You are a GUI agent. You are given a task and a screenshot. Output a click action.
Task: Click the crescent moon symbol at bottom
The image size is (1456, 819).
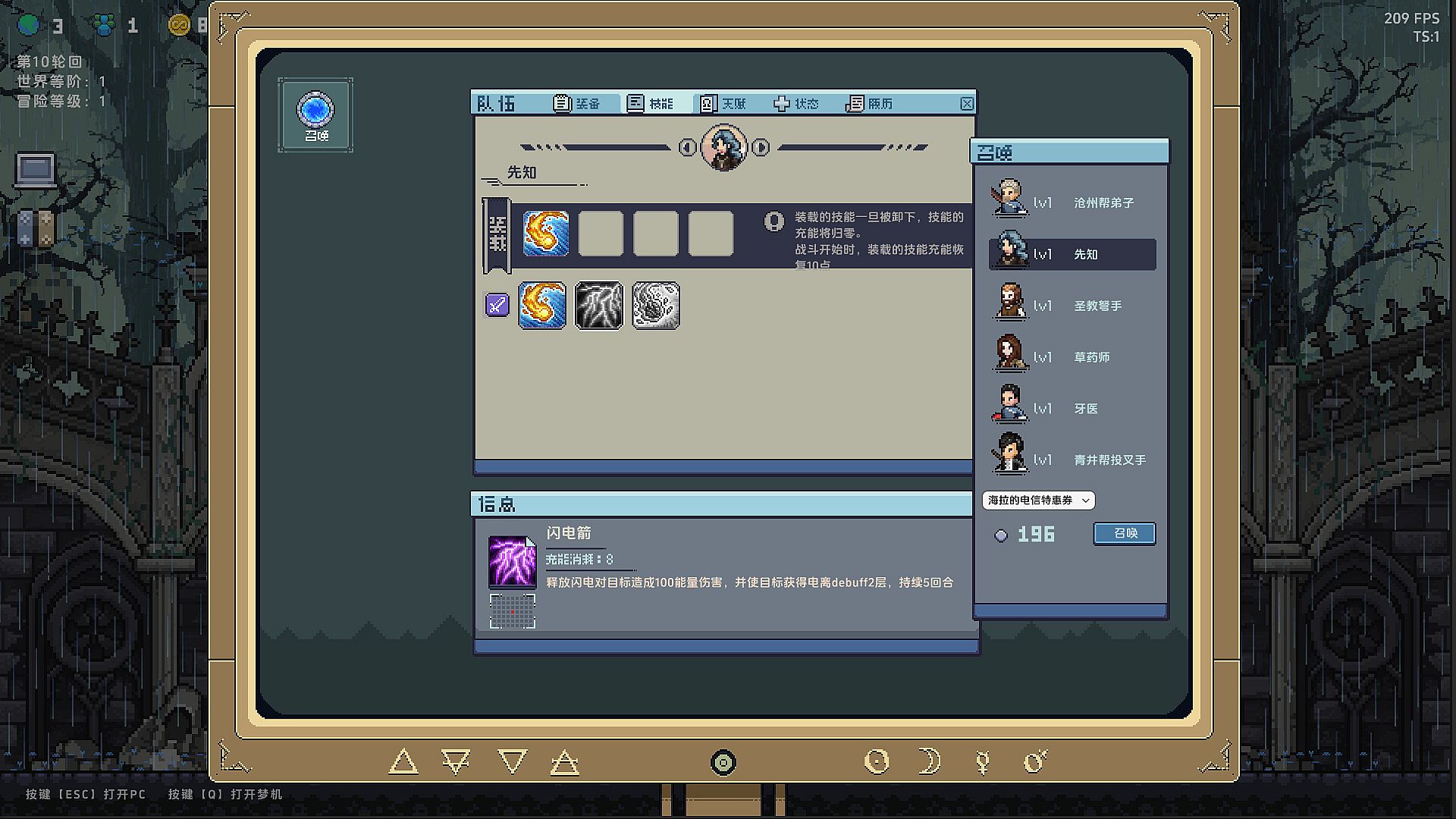pyautogui.click(x=929, y=761)
